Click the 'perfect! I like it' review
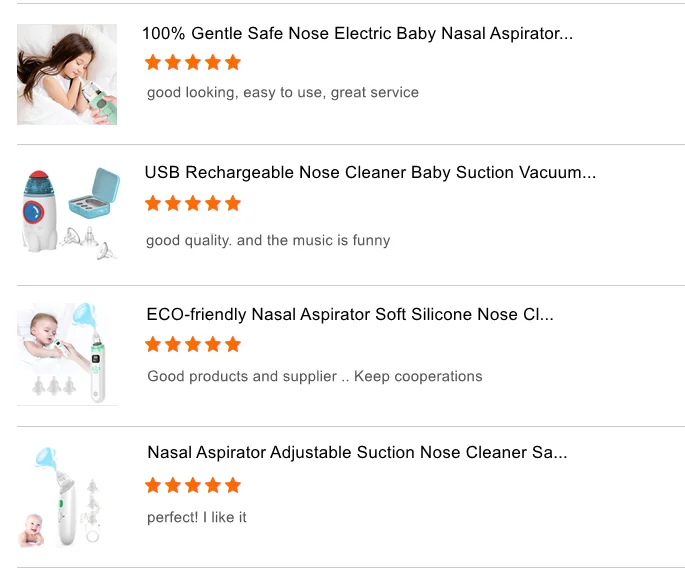The image size is (685, 572). [x=197, y=518]
